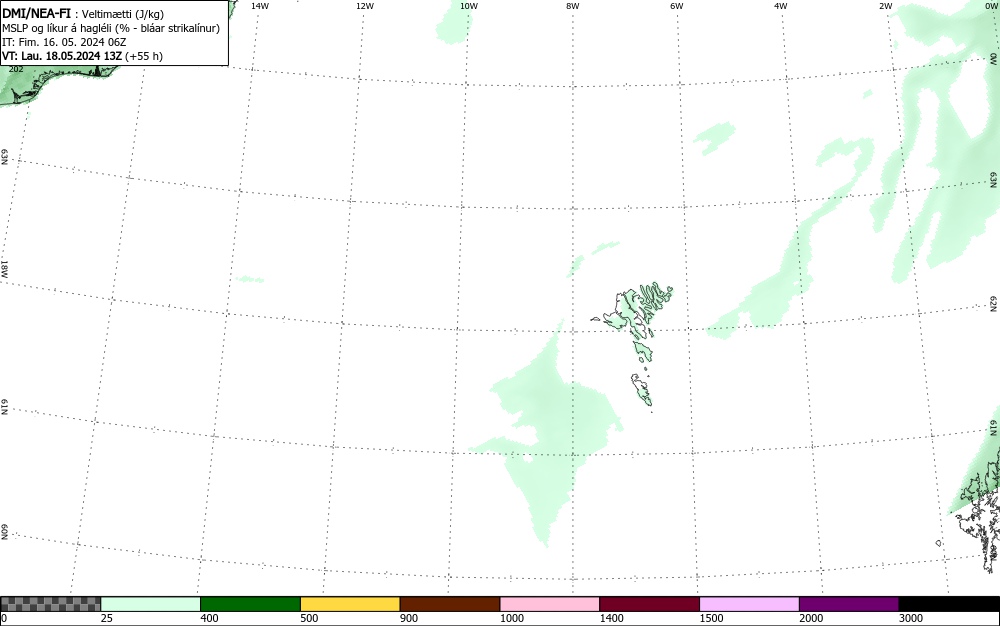1000x626 pixels.
Task: Click the dark green 400–500 legend swatch
Action: coord(250,604)
